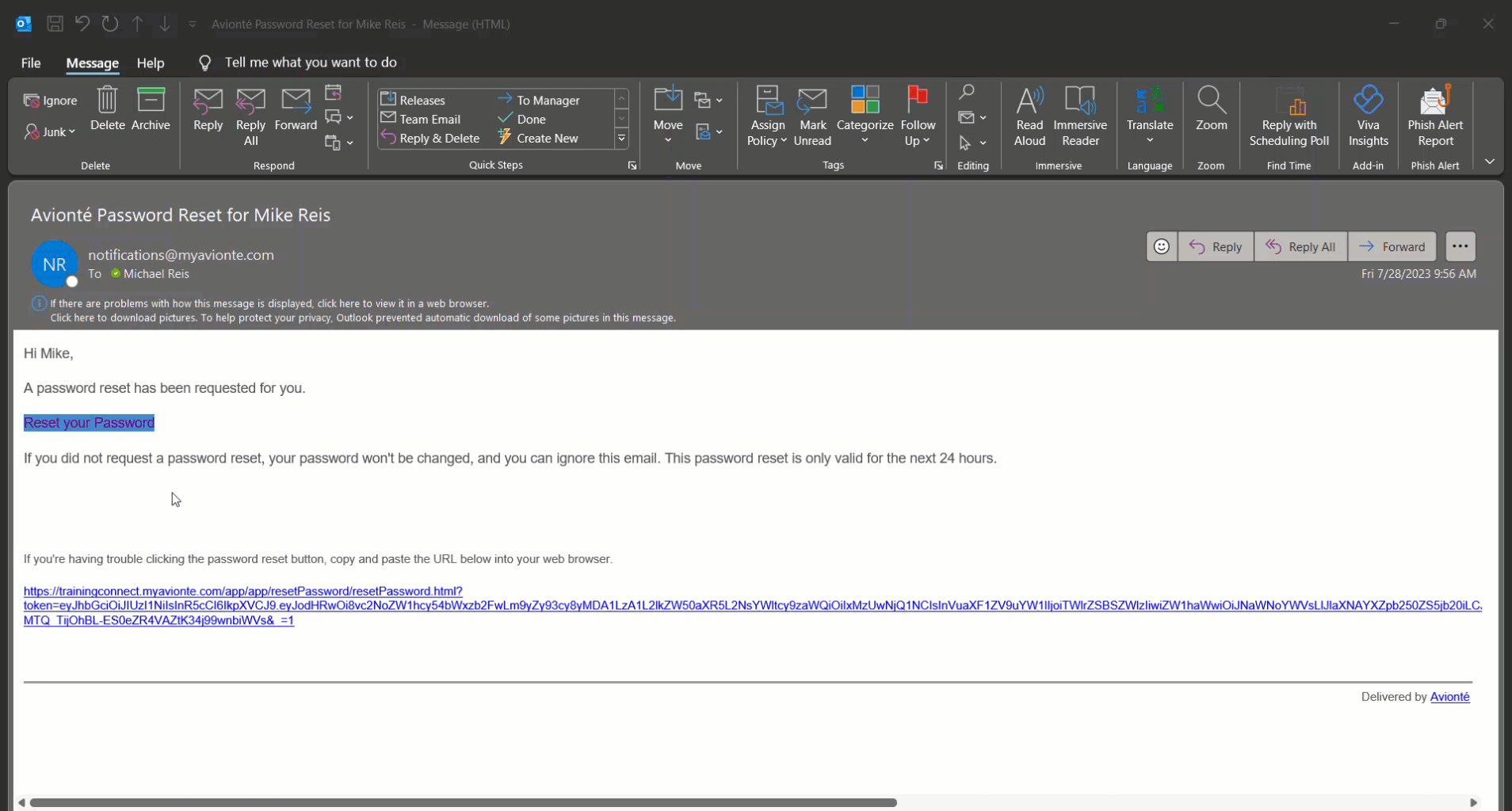Open the Follow Up flag menu
Image resolution: width=1512 pixels, height=811 pixels.
(x=918, y=116)
